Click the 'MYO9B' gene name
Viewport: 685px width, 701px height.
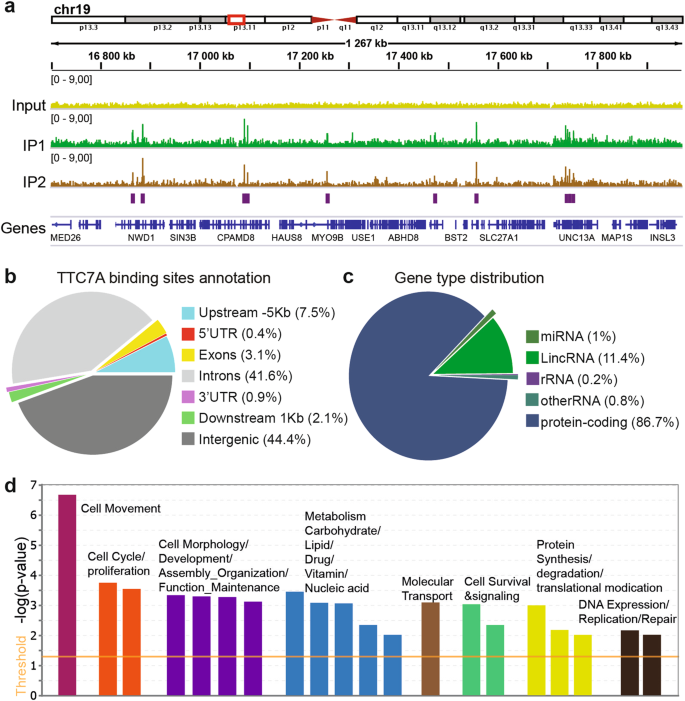[x=327, y=238]
